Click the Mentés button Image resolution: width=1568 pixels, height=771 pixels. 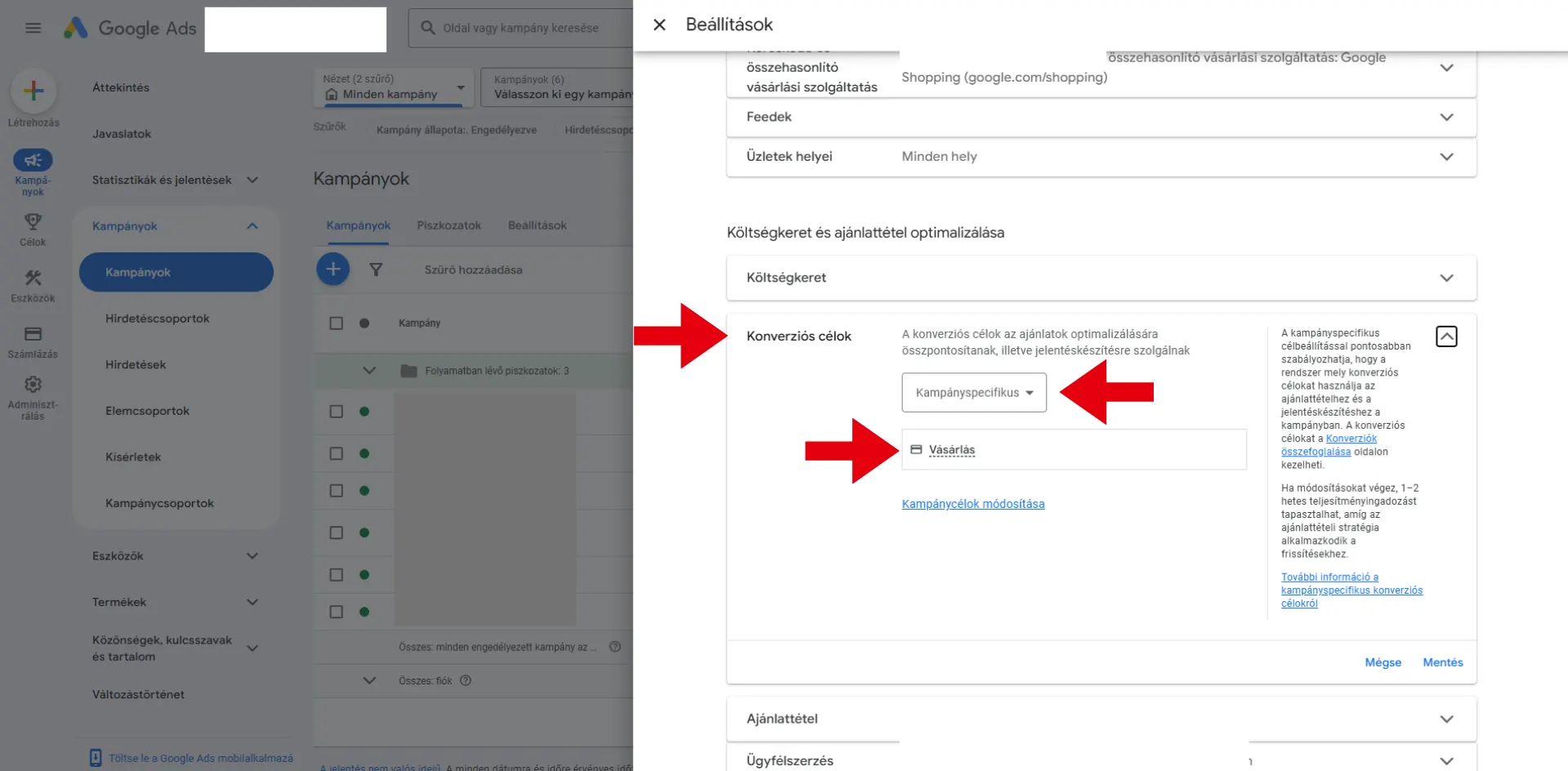1442,662
